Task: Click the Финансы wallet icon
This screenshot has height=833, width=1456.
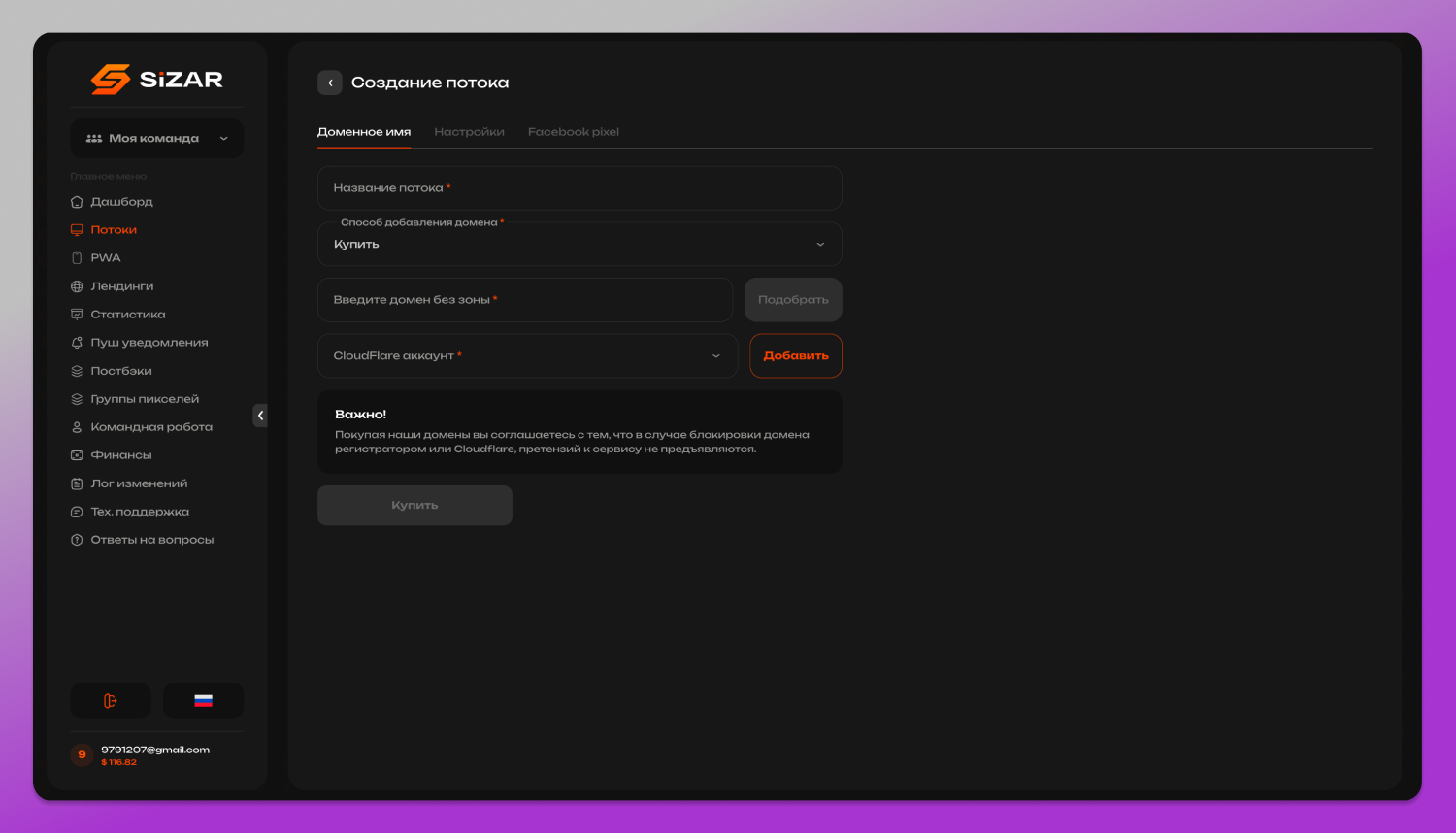Action: click(77, 455)
